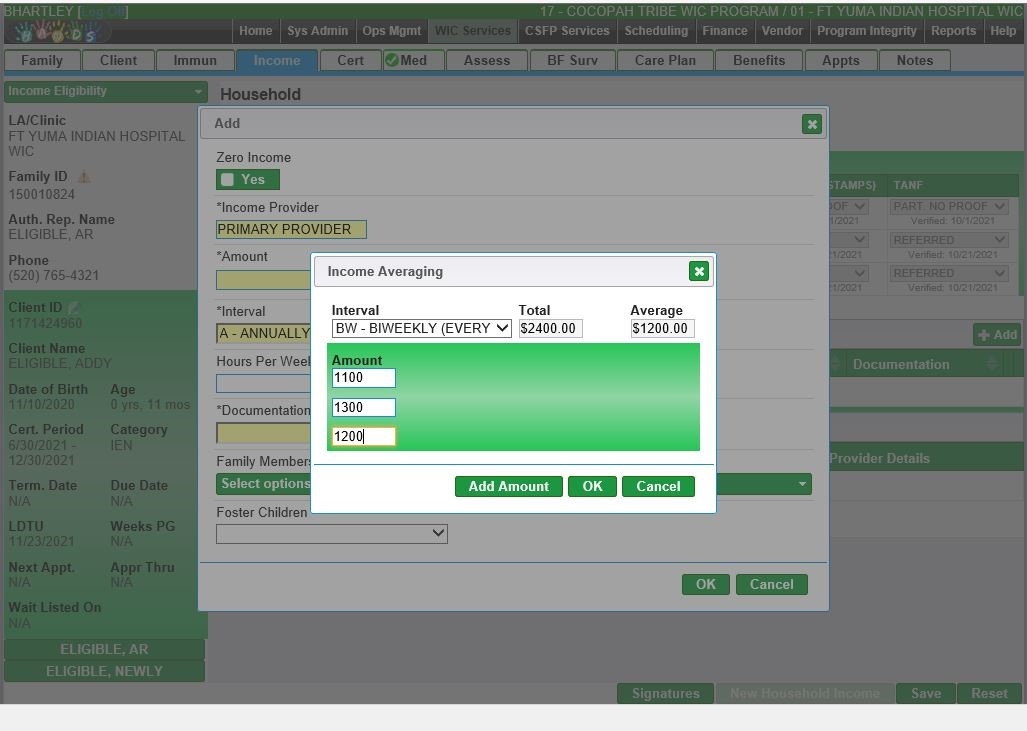
Task: Close the Add dialog with X icon
Action: point(812,124)
